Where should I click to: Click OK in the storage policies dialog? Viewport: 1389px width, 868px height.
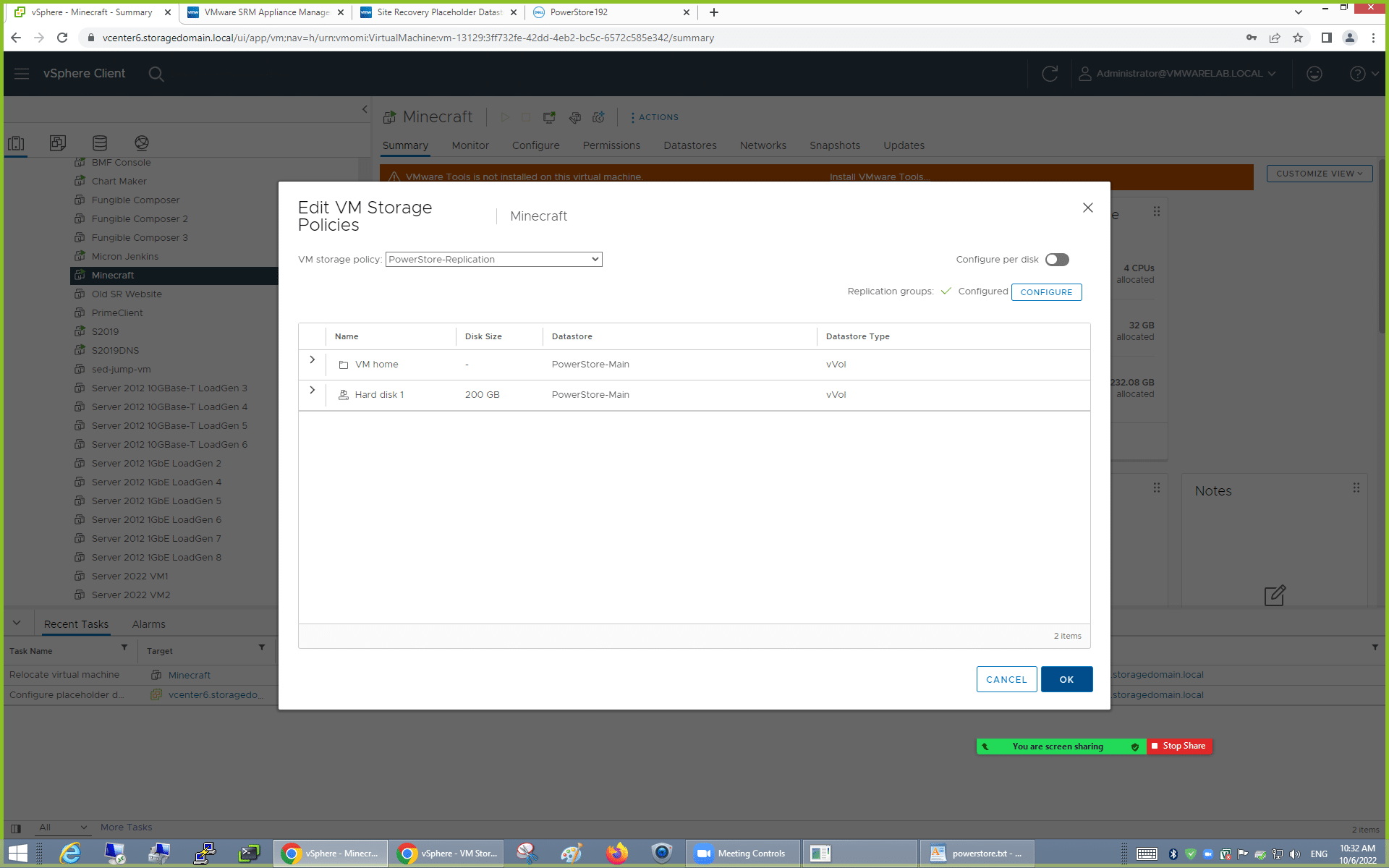(1066, 679)
